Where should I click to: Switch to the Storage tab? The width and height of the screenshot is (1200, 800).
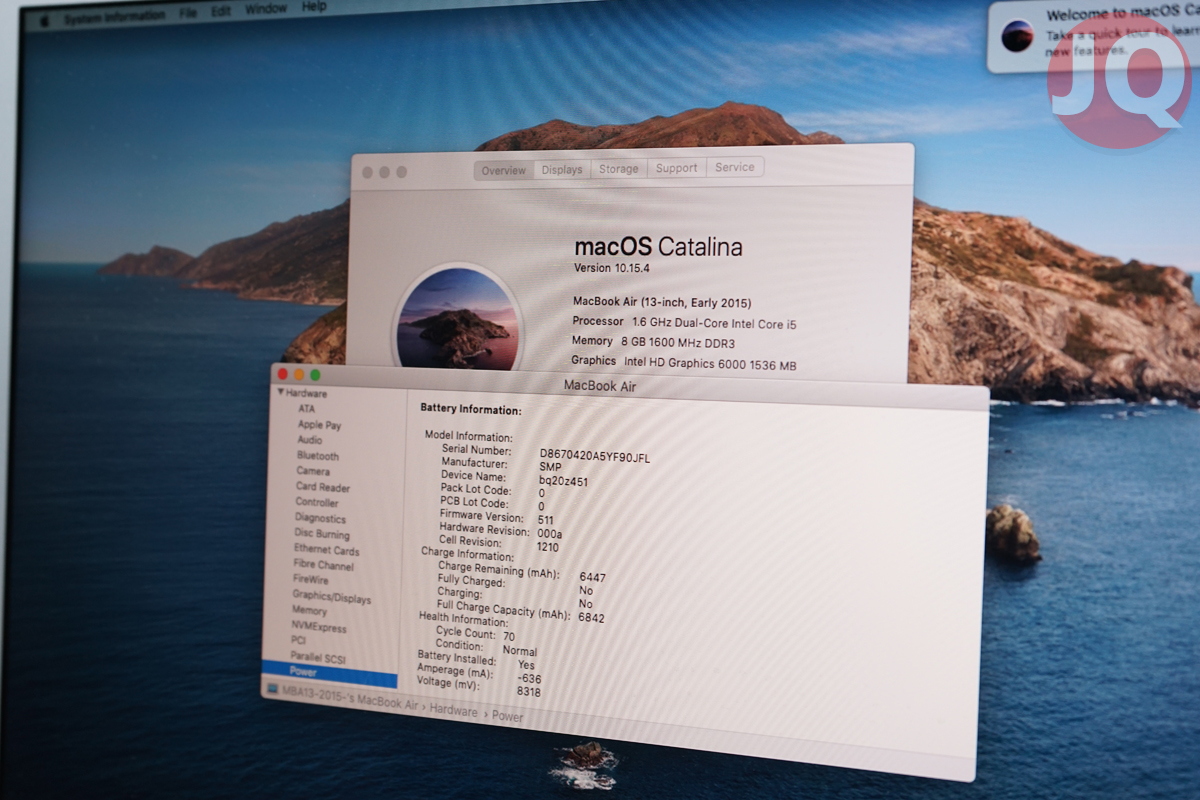[x=619, y=169]
